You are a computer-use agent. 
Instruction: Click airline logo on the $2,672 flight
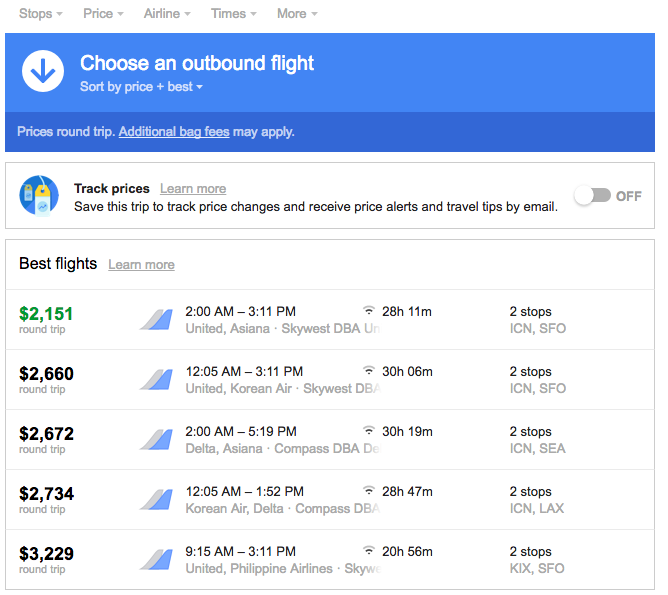point(156,440)
